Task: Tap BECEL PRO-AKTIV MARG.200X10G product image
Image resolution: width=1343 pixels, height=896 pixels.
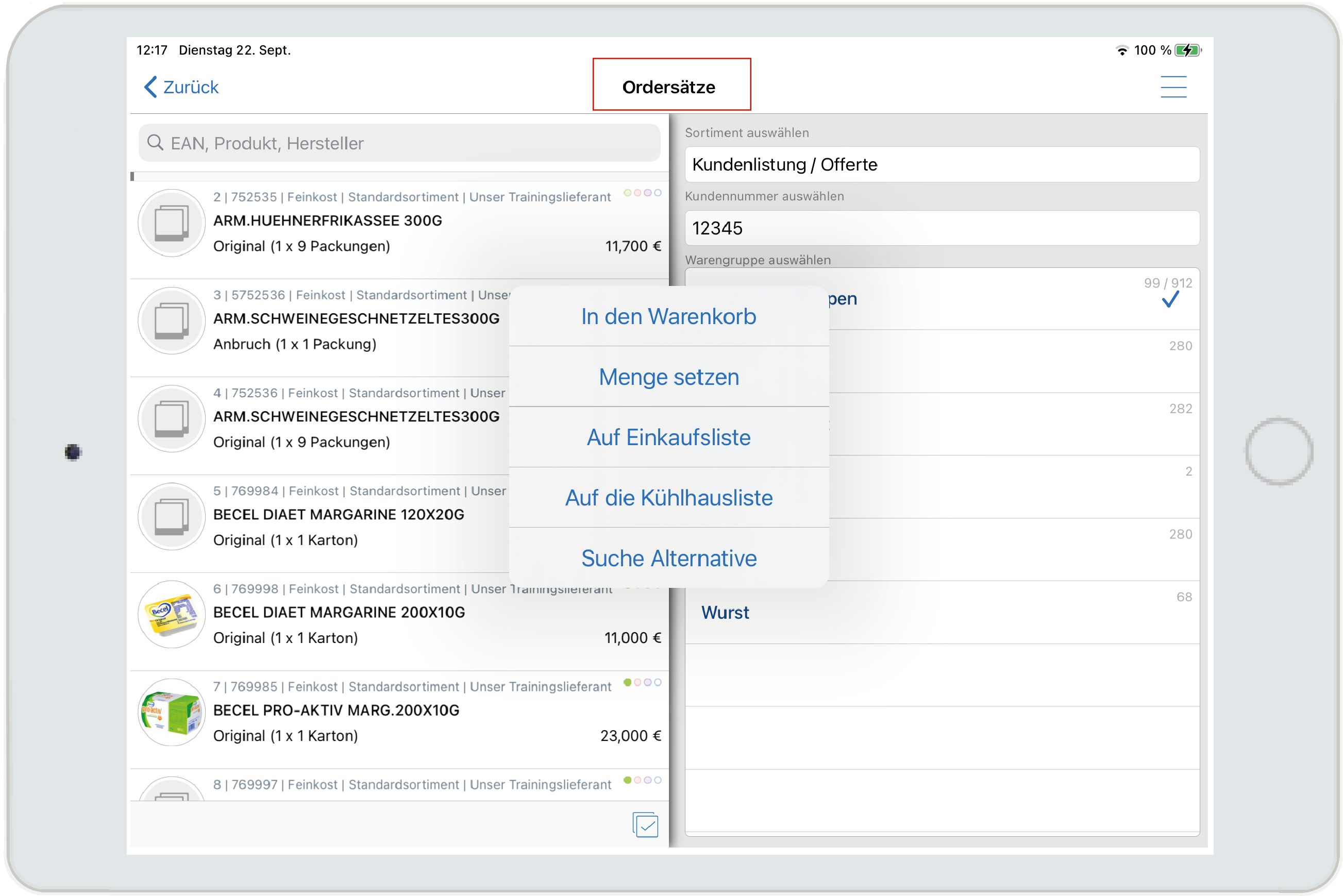Action: click(x=172, y=712)
